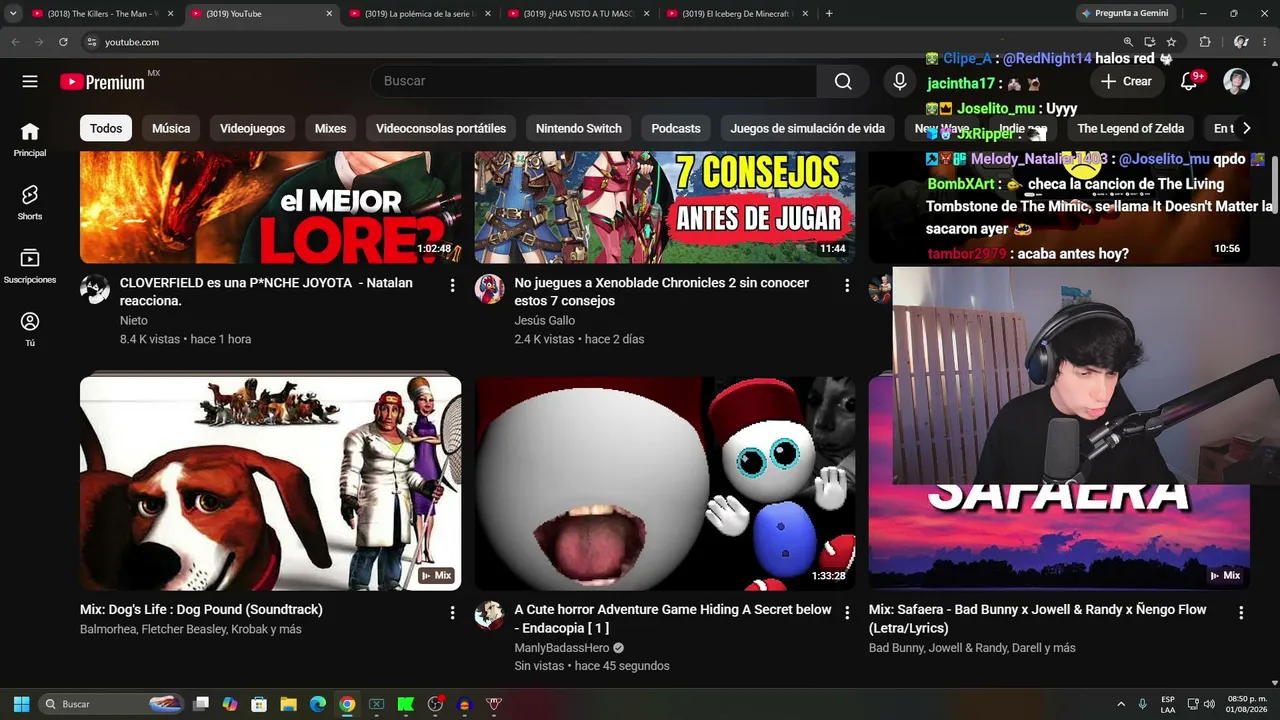
Task: Open Mix: Dog's Life Dog Pound title
Action: (x=201, y=610)
